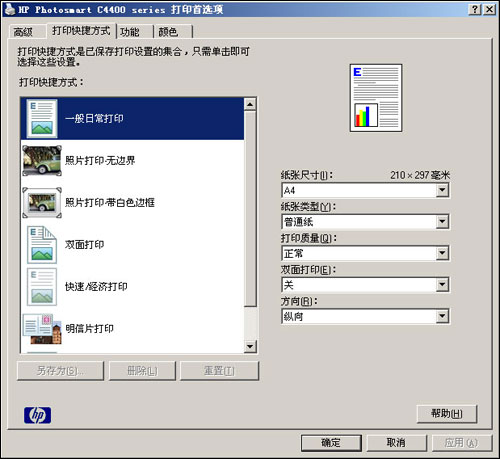Click the 应用(A) button
500x459 pixels.
(x=462, y=443)
